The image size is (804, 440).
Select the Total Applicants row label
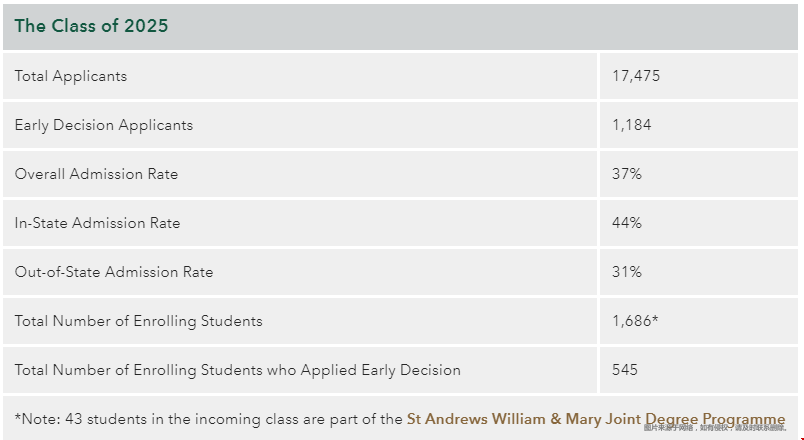[x=71, y=76]
